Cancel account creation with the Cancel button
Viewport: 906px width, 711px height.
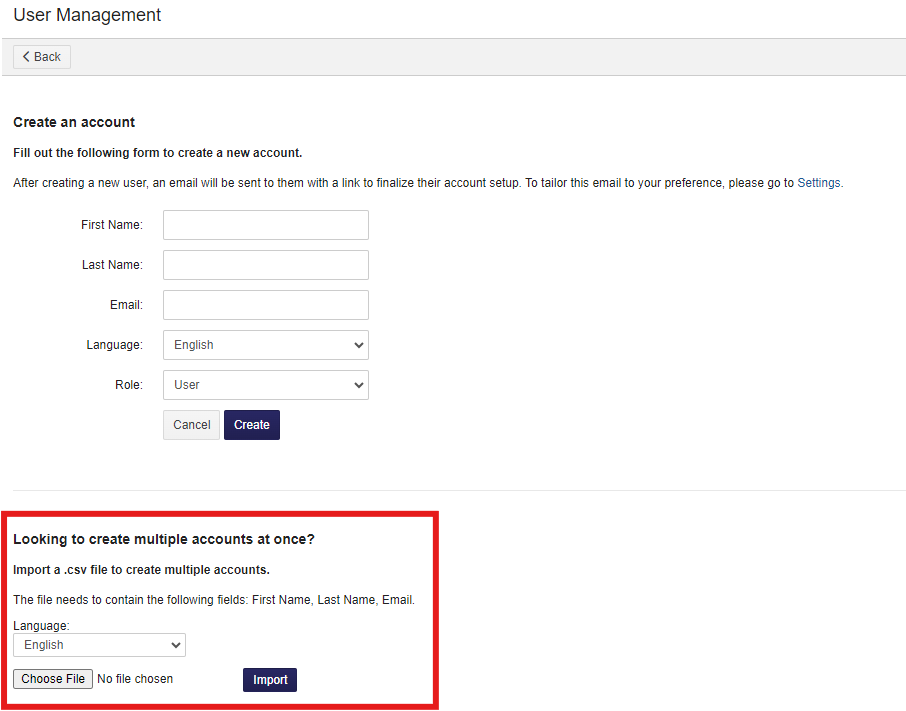click(191, 424)
